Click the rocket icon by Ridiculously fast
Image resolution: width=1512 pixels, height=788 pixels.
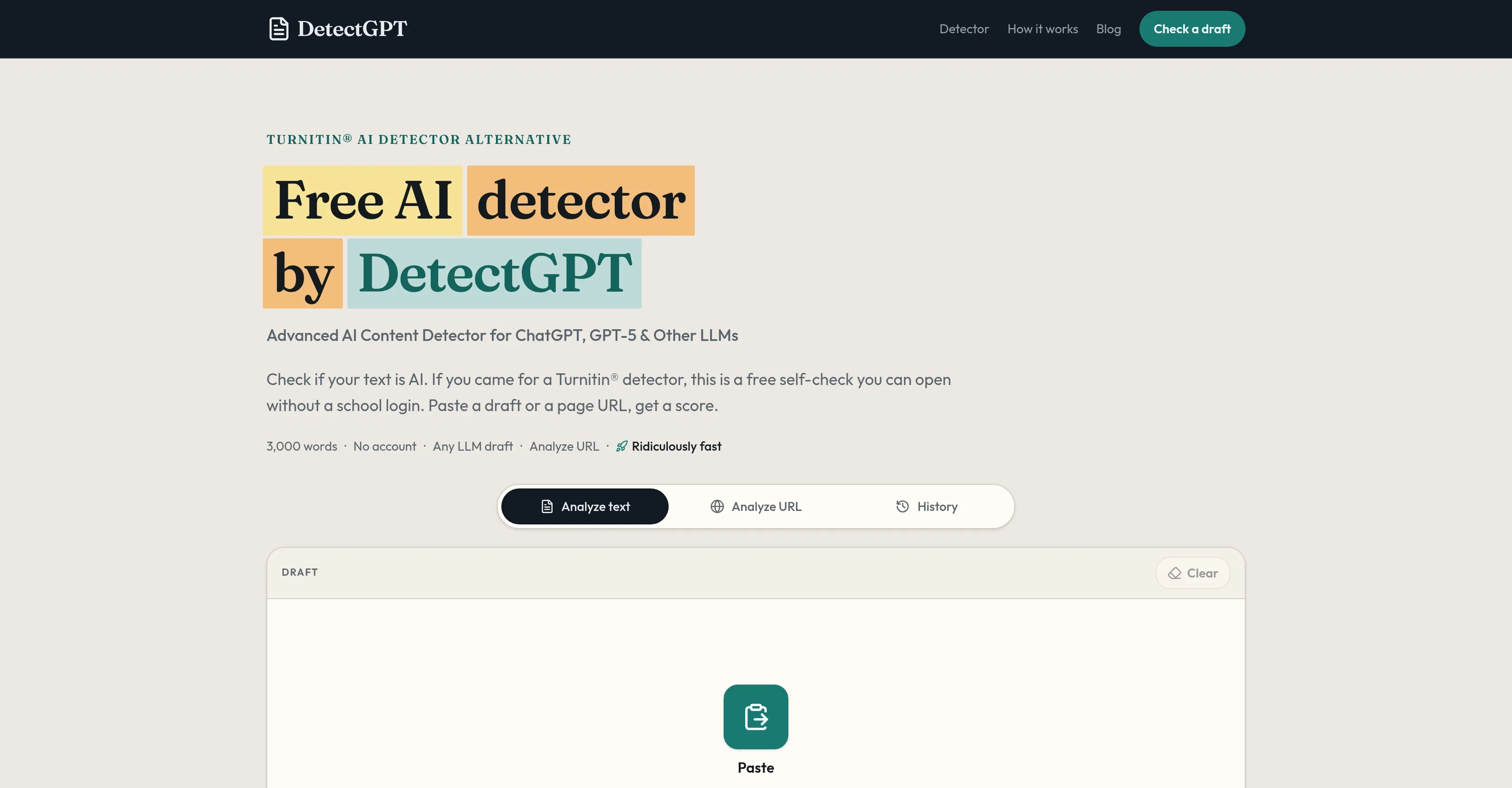click(621, 447)
